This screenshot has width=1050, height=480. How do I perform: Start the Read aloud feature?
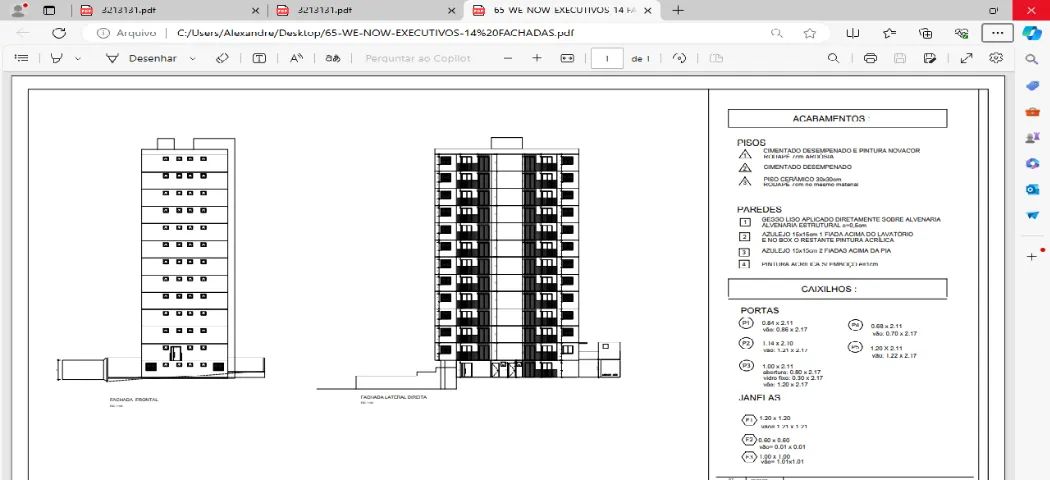[296, 58]
